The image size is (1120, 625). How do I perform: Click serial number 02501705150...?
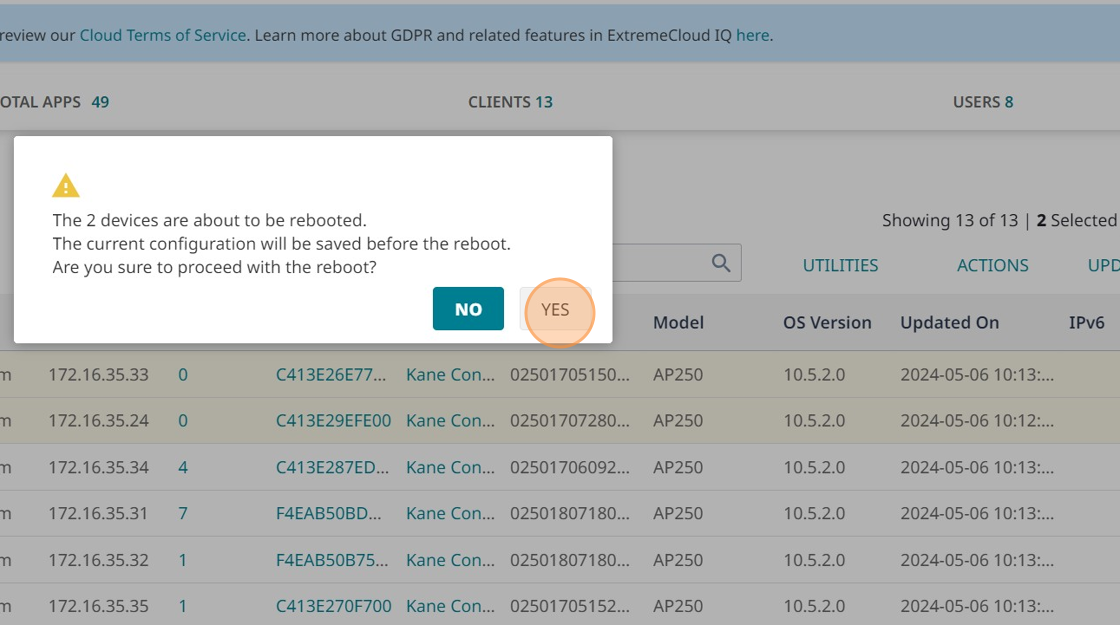tap(570, 374)
